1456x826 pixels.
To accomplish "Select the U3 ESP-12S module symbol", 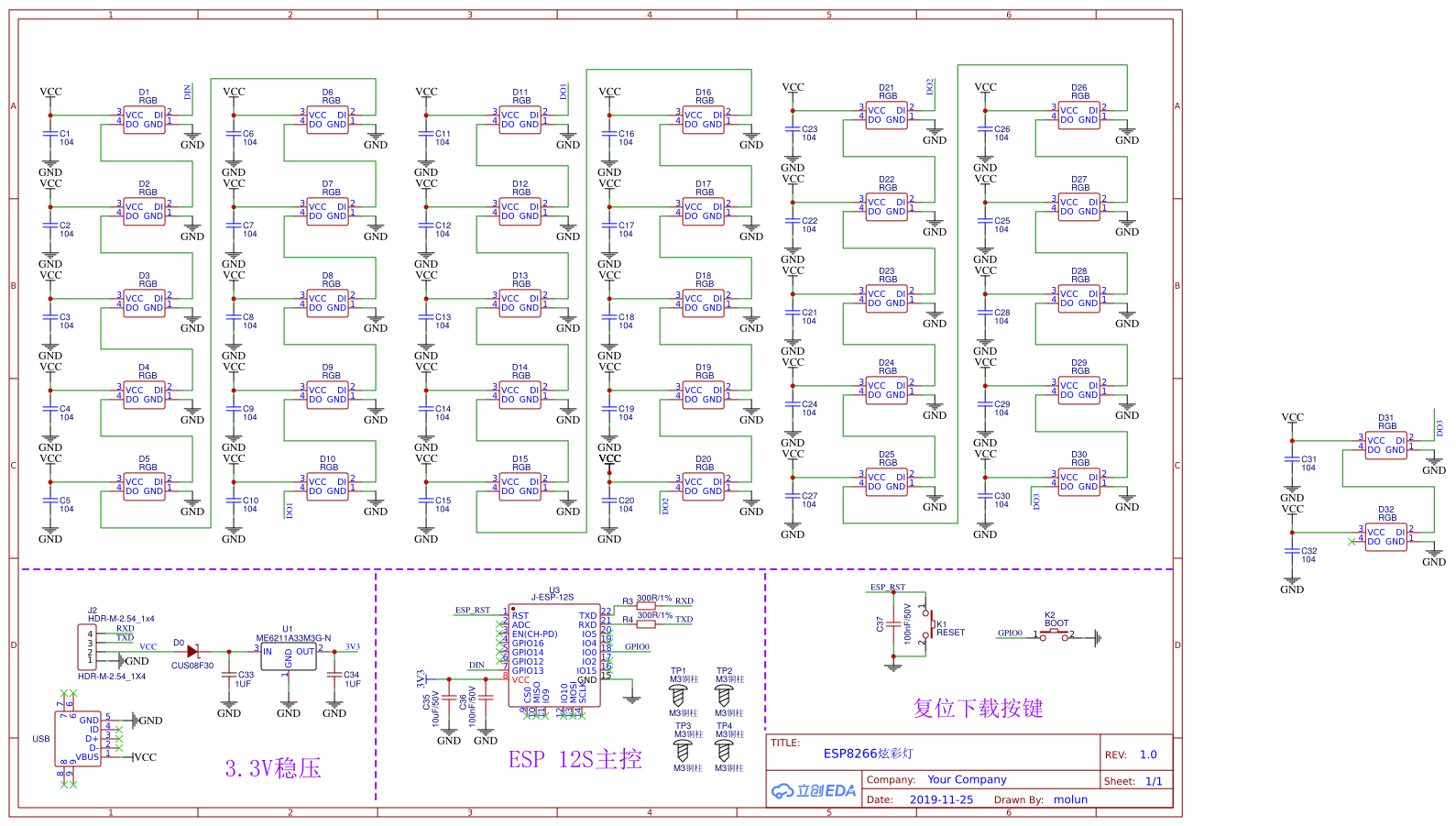I will 554,655.
